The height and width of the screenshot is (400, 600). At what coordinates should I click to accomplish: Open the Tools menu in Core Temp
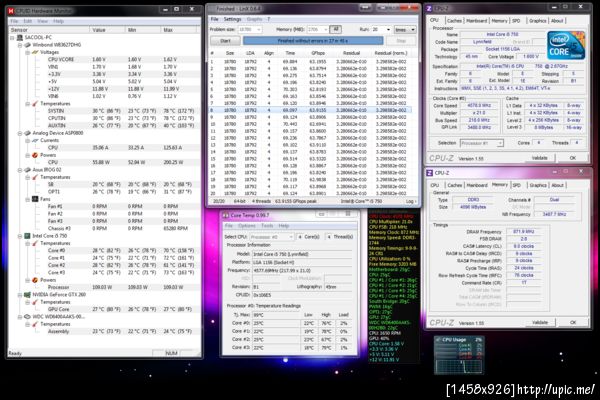267,226
